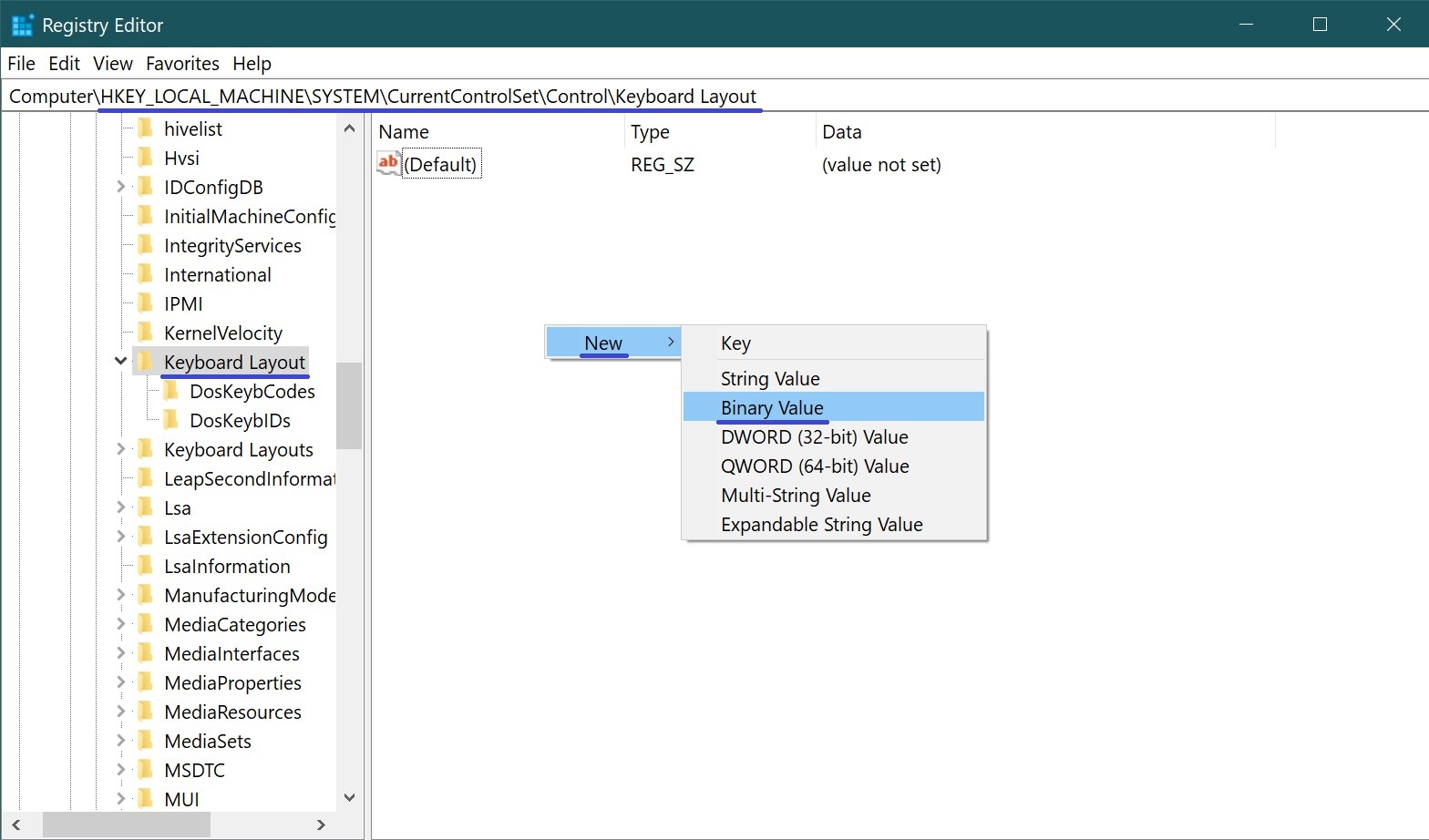Open the Edit menu
This screenshot has width=1429, height=840.
coord(64,63)
